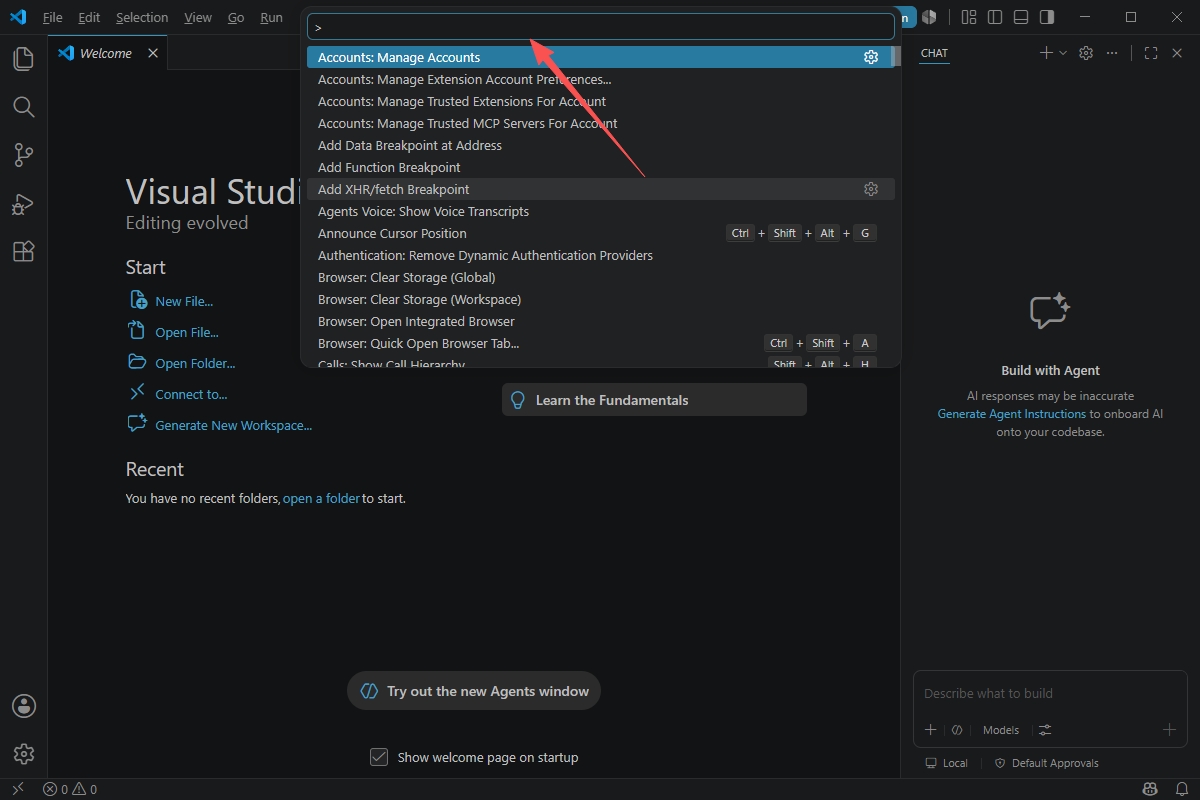This screenshot has height=800, width=1200.
Task: Click the command palette input field
Action: (601, 27)
